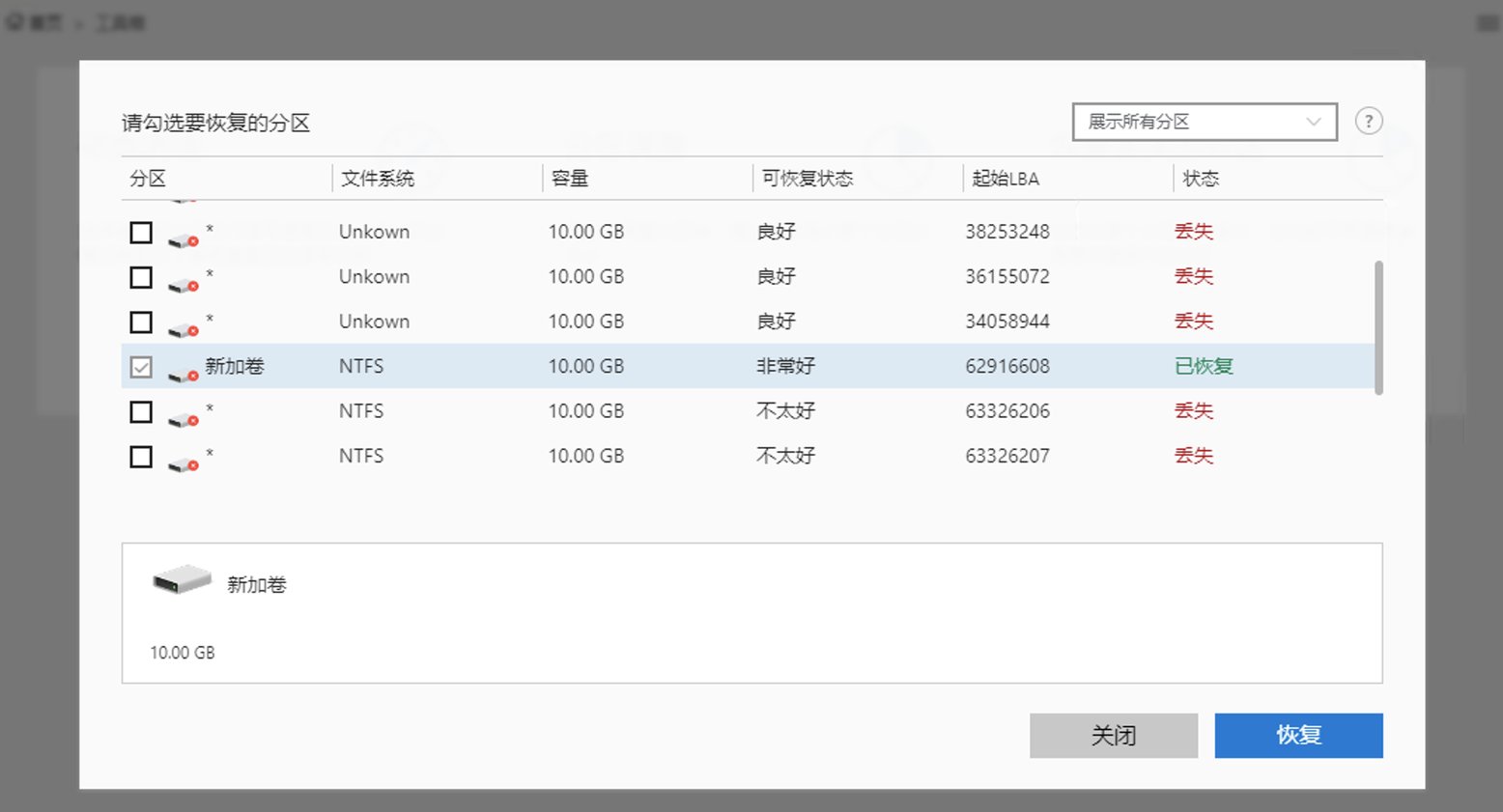This screenshot has width=1503, height=812.
Task: Select the 已恢复 status text
Action: [x=1204, y=366]
